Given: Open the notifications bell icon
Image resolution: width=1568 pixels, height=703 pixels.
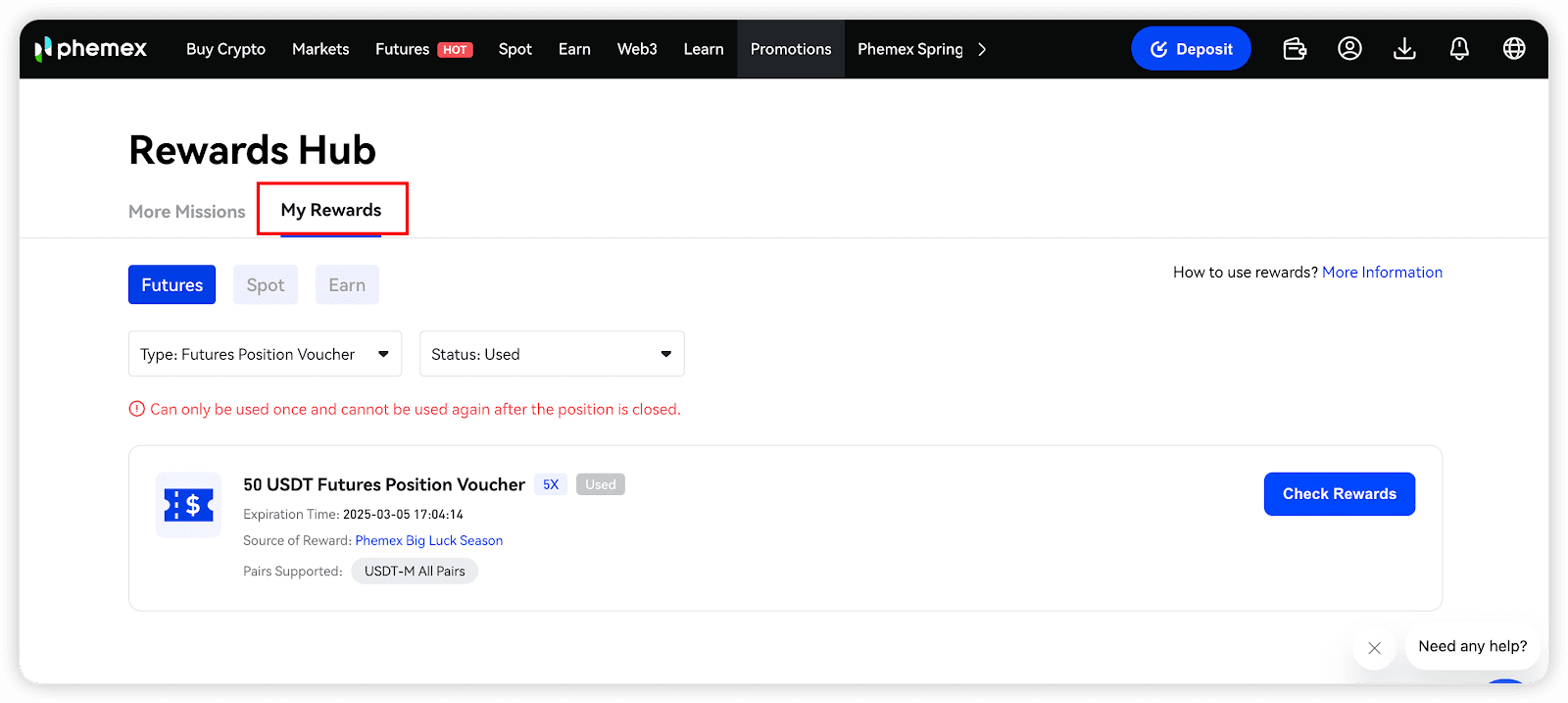Looking at the screenshot, I should click(x=1459, y=48).
